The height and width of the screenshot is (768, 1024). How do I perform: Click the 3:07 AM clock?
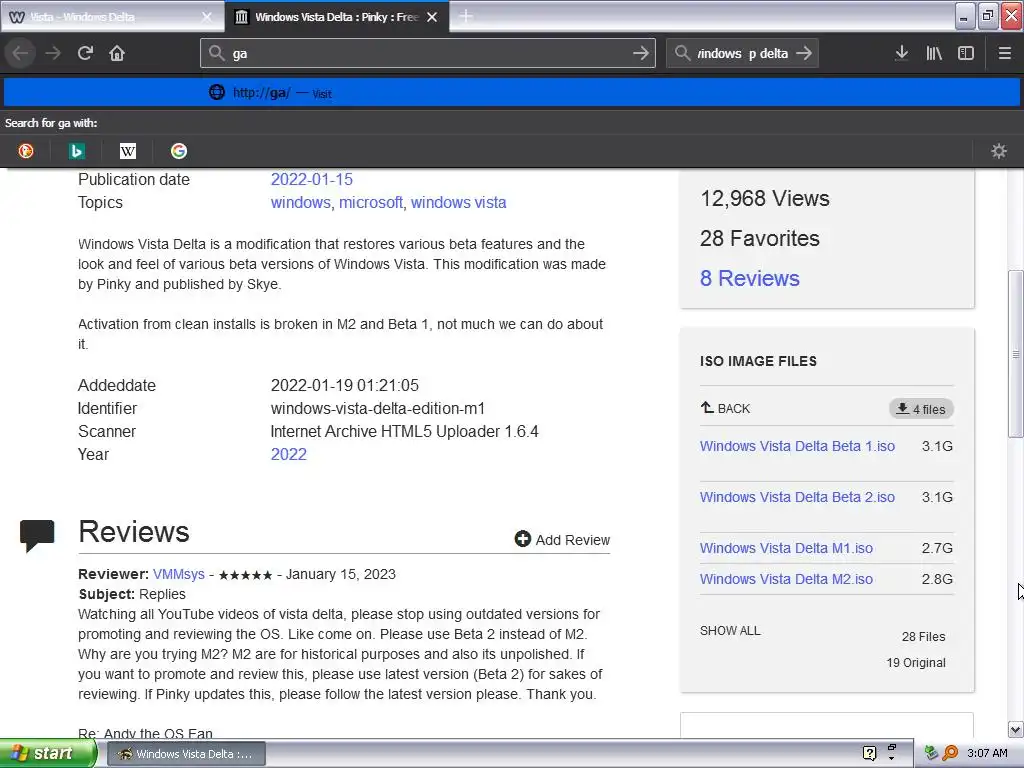tap(987, 753)
